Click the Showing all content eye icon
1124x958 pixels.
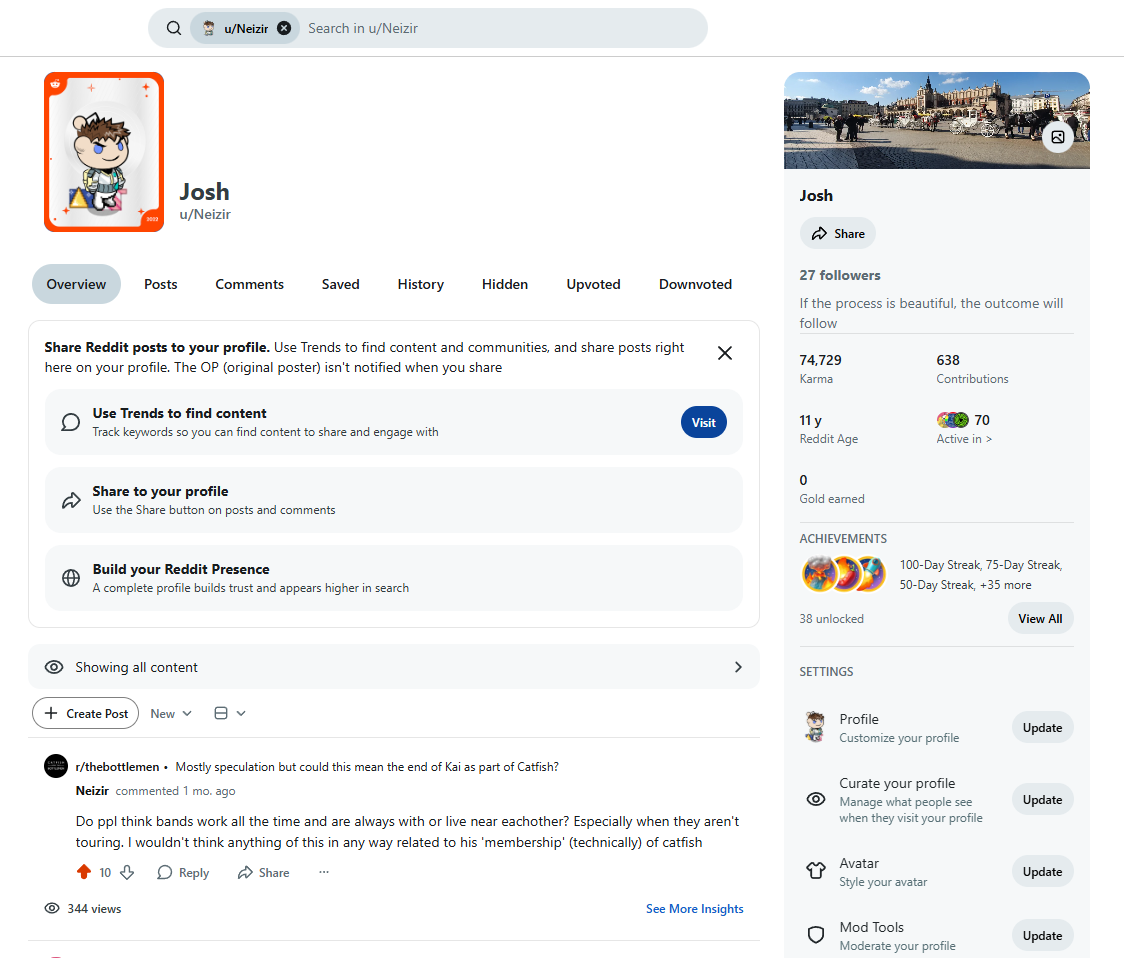click(x=54, y=667)
